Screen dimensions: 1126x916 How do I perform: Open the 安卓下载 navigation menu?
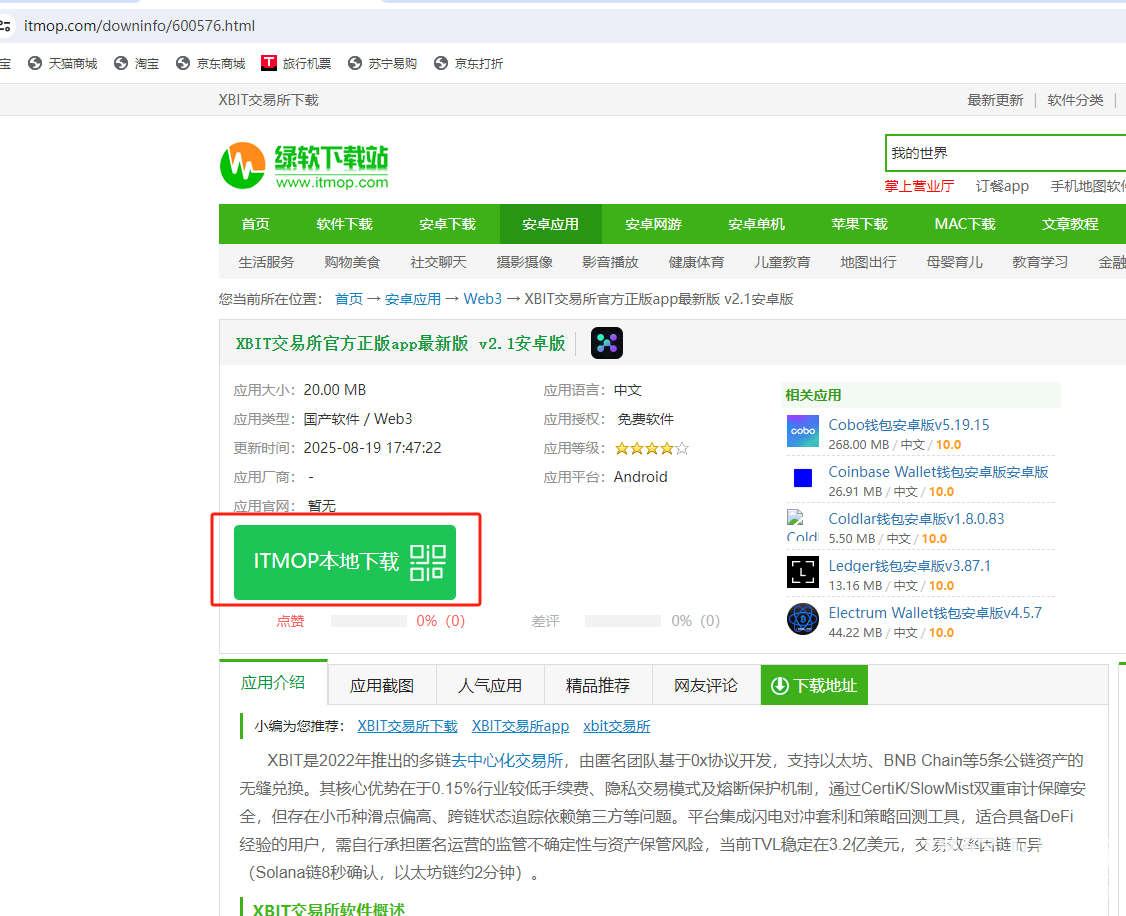447,224
